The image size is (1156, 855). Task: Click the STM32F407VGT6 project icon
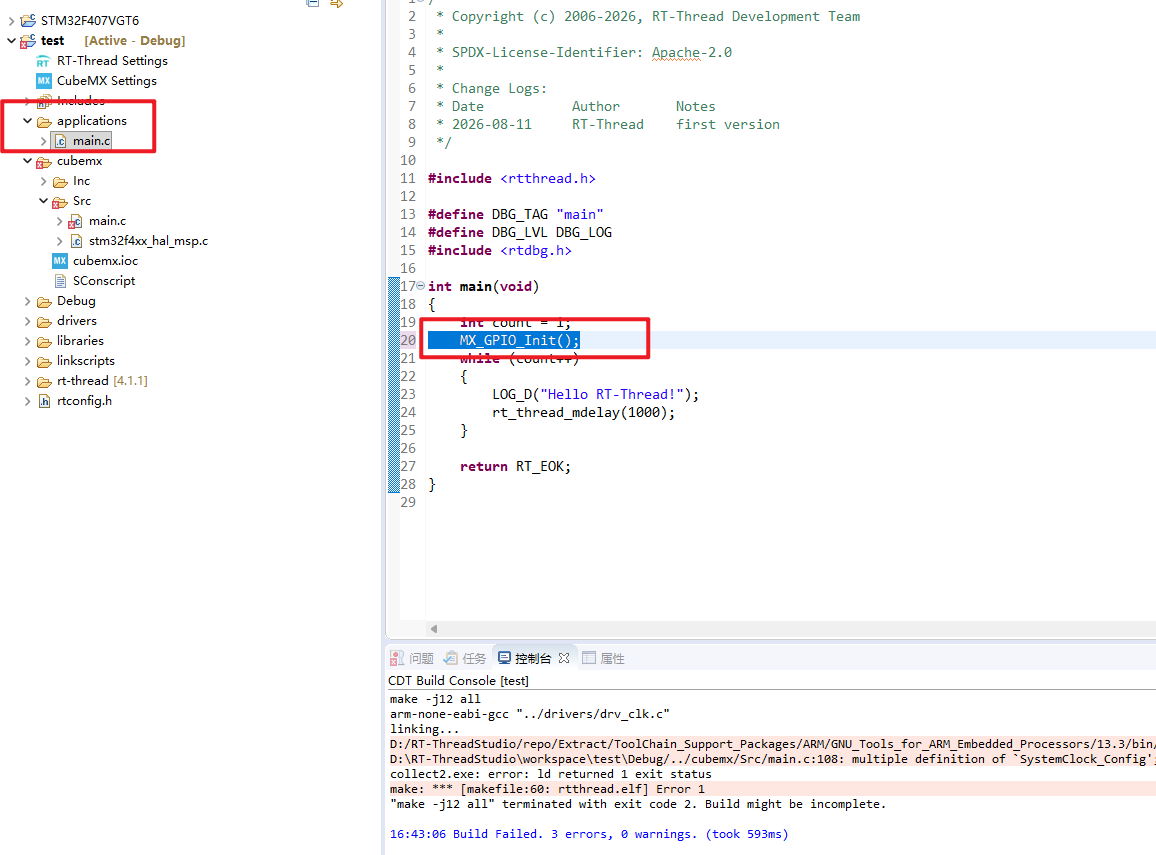coord(28,21)
